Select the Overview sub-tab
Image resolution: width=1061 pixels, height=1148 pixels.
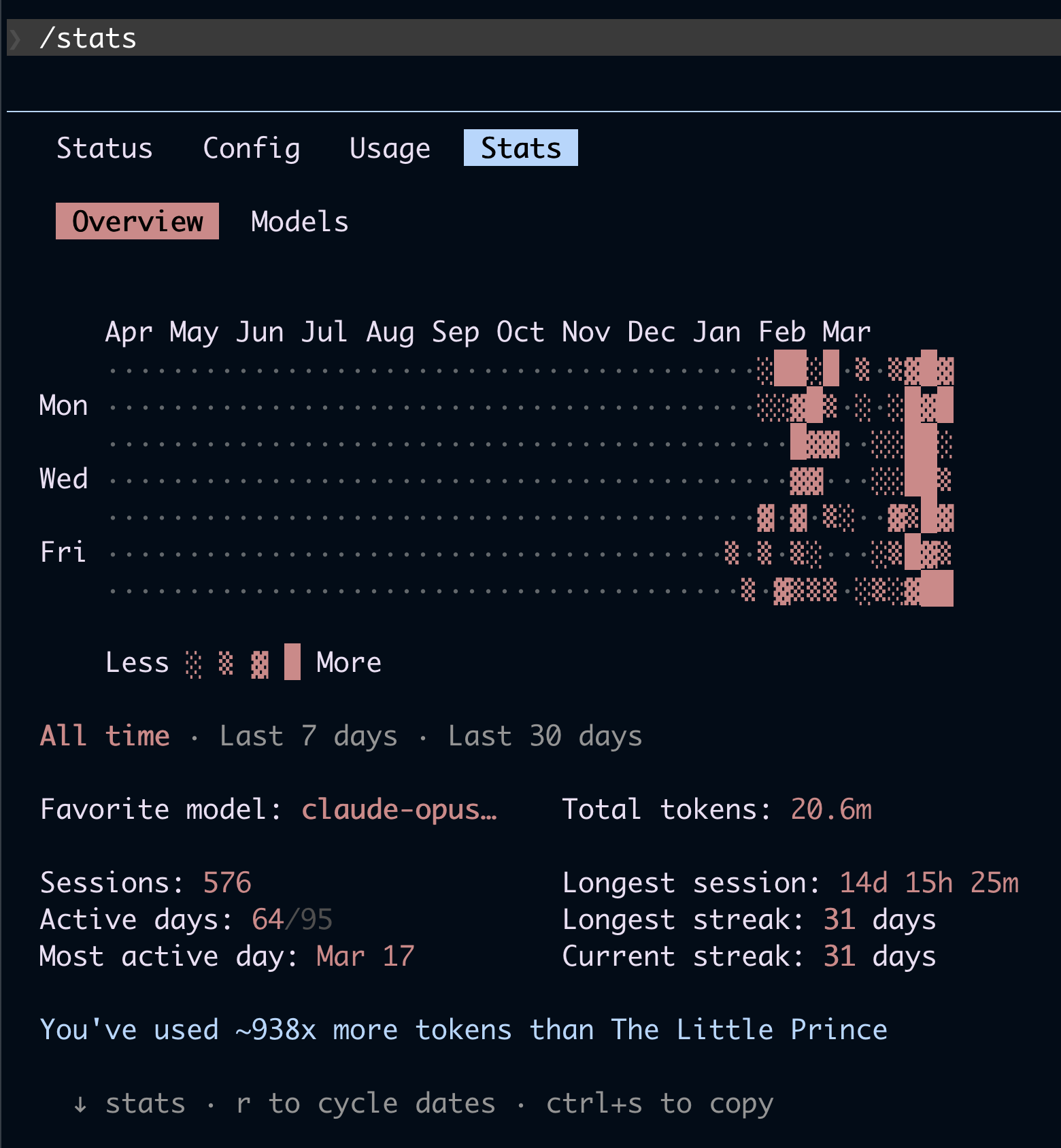137,221
